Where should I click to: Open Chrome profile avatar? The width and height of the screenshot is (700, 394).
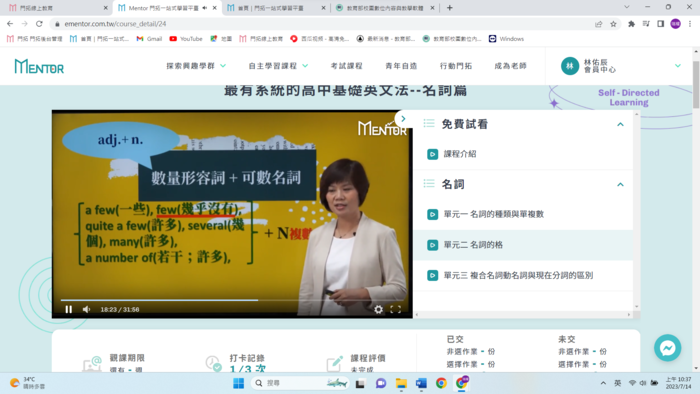click(x=675, y=24)
